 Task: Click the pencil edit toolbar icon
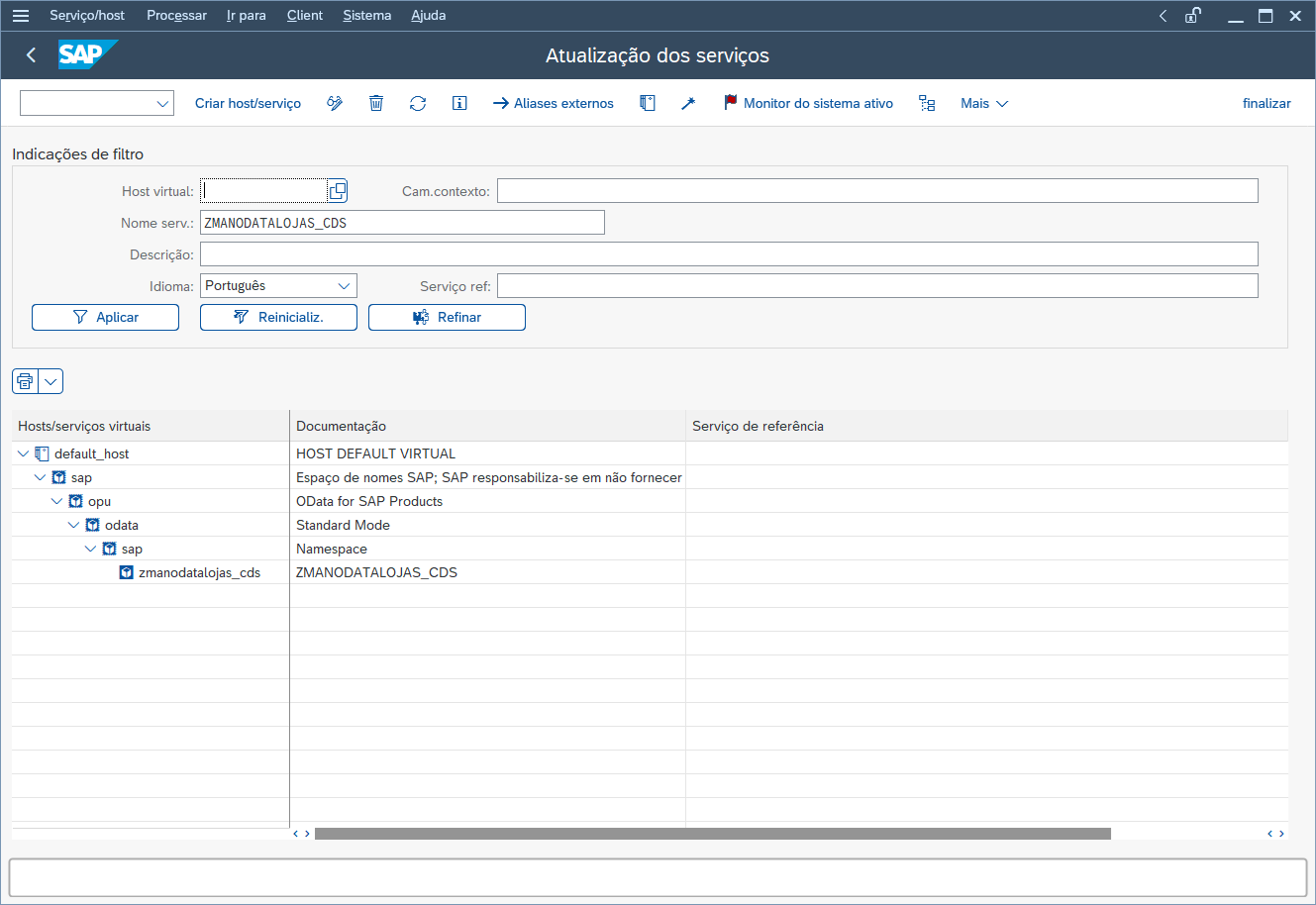[335, 103]
